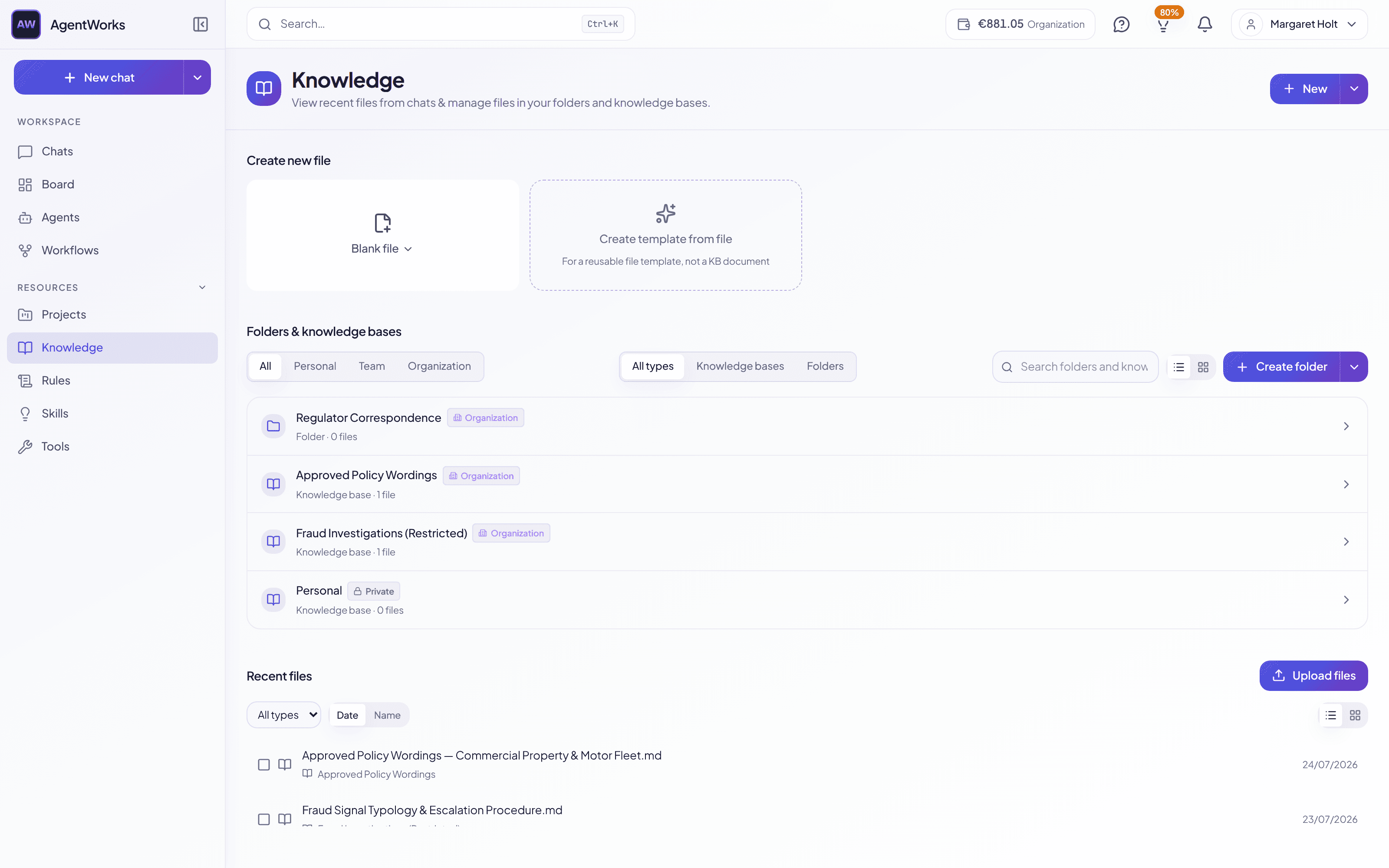Screen dimensions: 1389x868
Task: Open Workflows in the sidebar
Action: click(x=112, y=250)
